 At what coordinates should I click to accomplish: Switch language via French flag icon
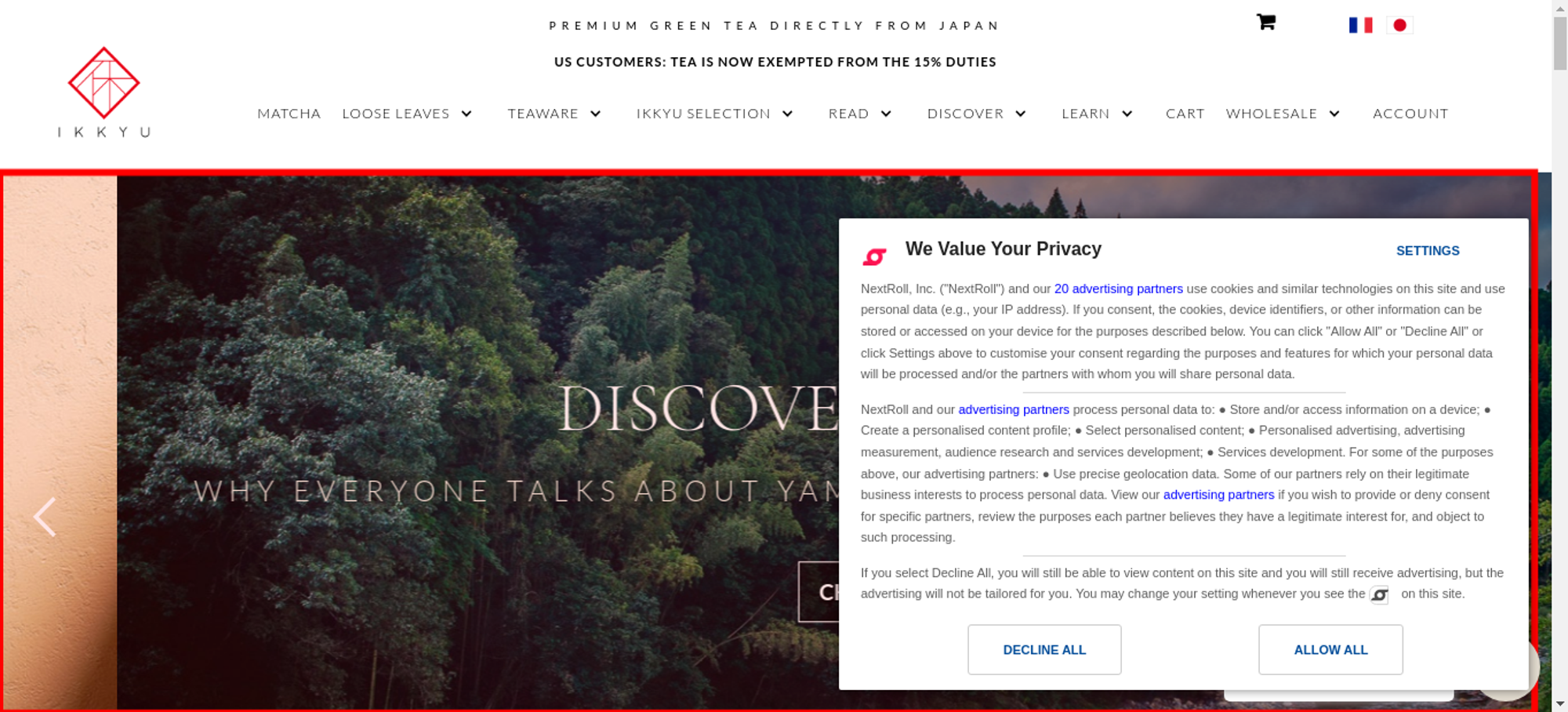point(1360,25)
